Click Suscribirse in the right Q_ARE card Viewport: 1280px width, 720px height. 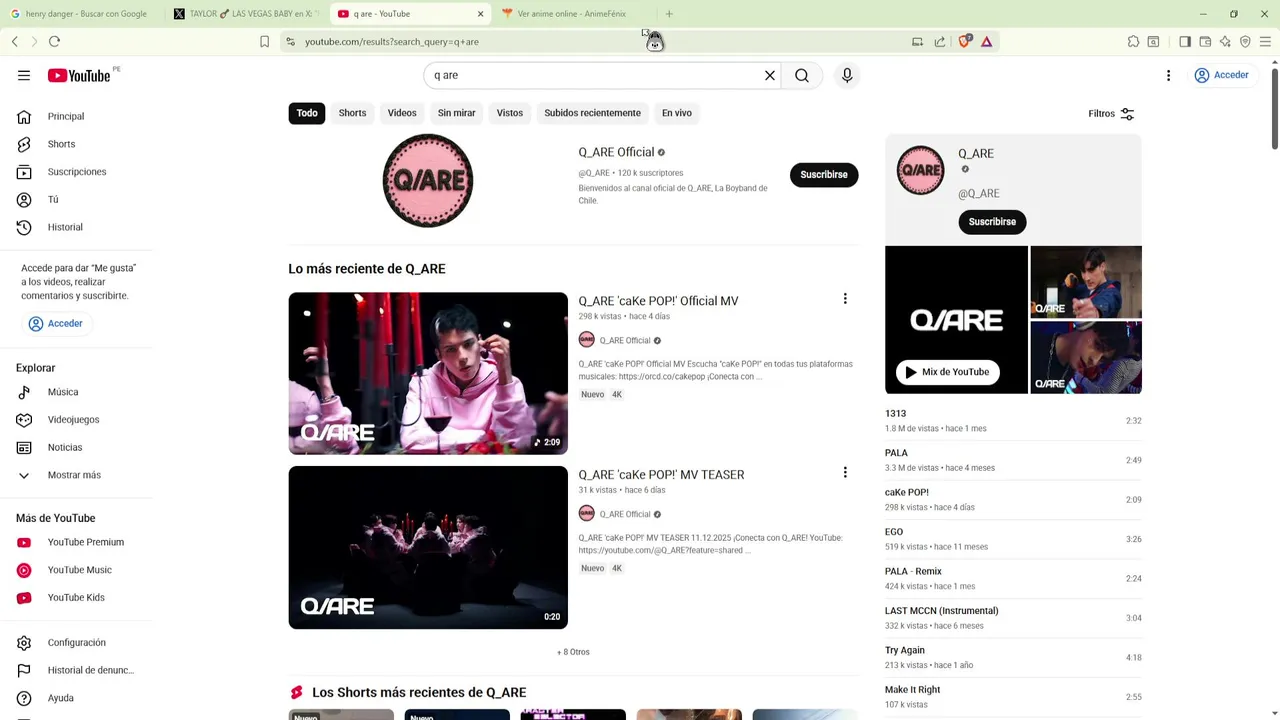[x=992, y=222]
